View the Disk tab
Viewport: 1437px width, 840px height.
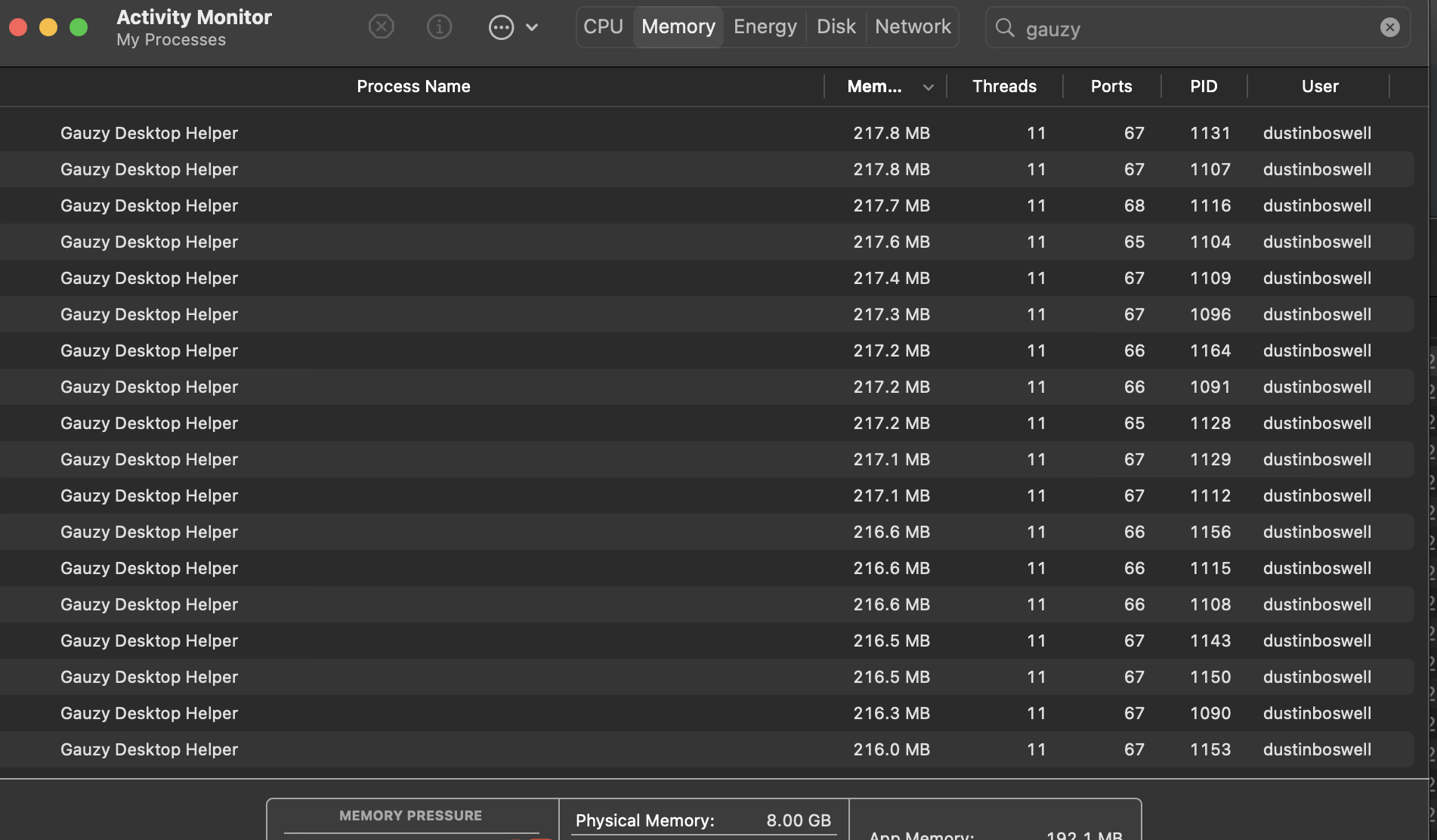[836, 26]
